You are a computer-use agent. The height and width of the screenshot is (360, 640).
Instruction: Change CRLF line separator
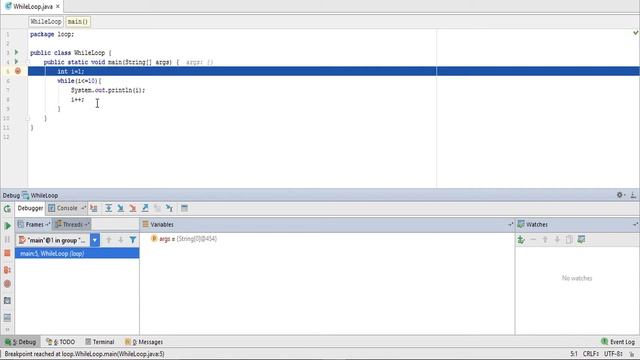[591, 354]
